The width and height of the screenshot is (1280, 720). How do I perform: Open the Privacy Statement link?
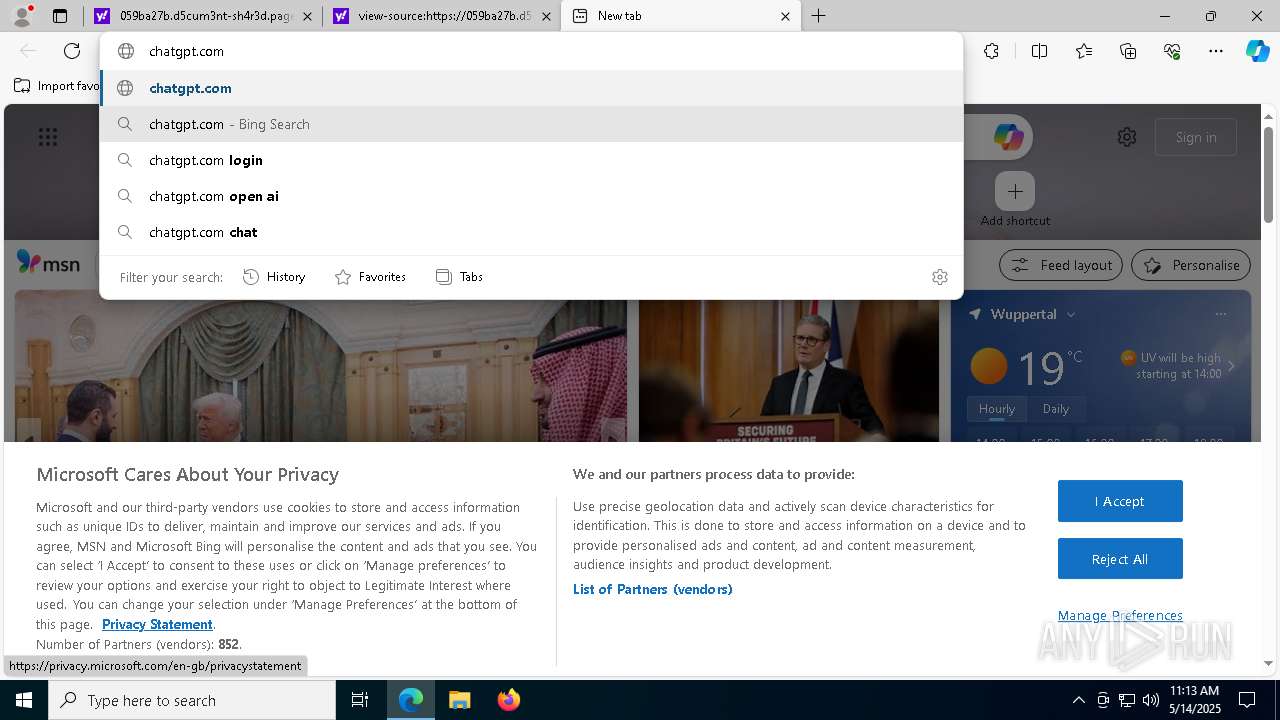(x=157, y=624)
